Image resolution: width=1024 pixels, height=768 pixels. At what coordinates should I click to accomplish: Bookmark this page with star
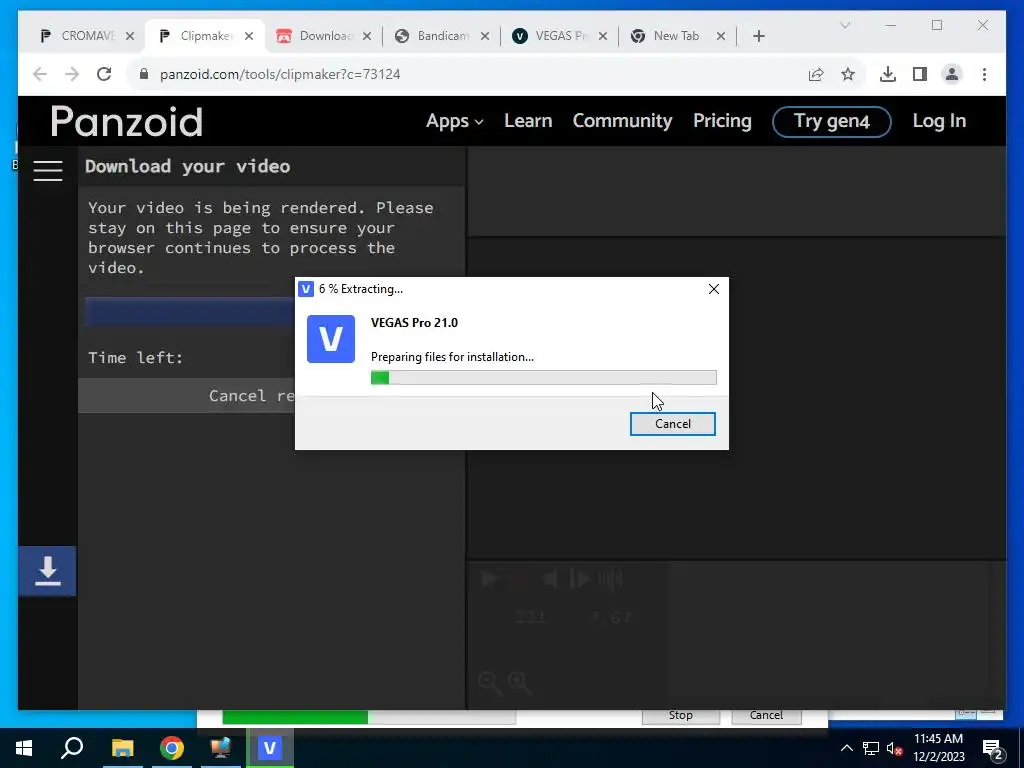tap(848, 74)
